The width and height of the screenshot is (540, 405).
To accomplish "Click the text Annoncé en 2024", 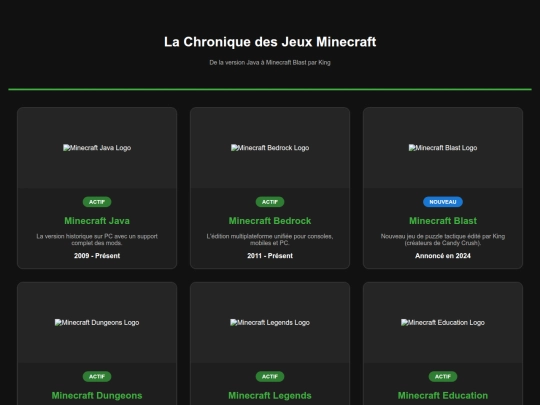I will pos(443,256).
